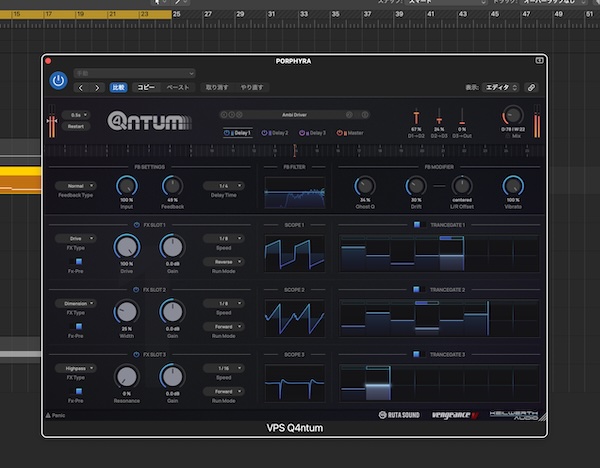This screenshot has width=600, height=468.
Task: Click the コピー copy button
Action: [x=146, y=88]
